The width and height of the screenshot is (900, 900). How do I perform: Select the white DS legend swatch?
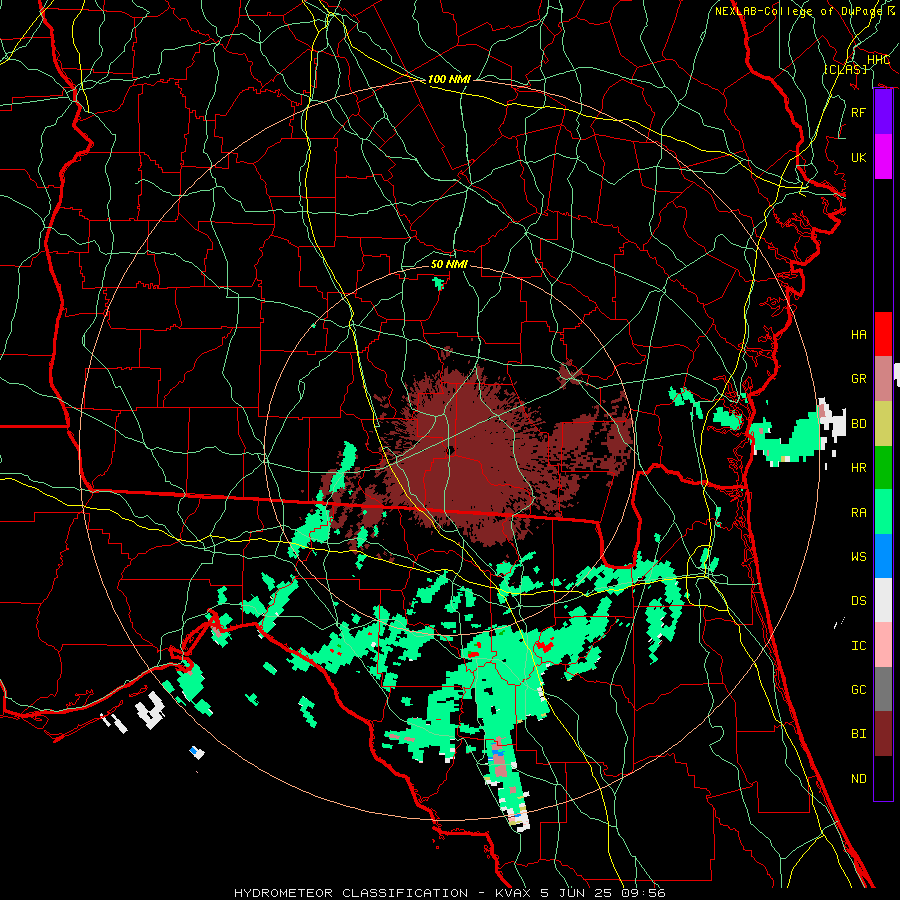(883, 600)
